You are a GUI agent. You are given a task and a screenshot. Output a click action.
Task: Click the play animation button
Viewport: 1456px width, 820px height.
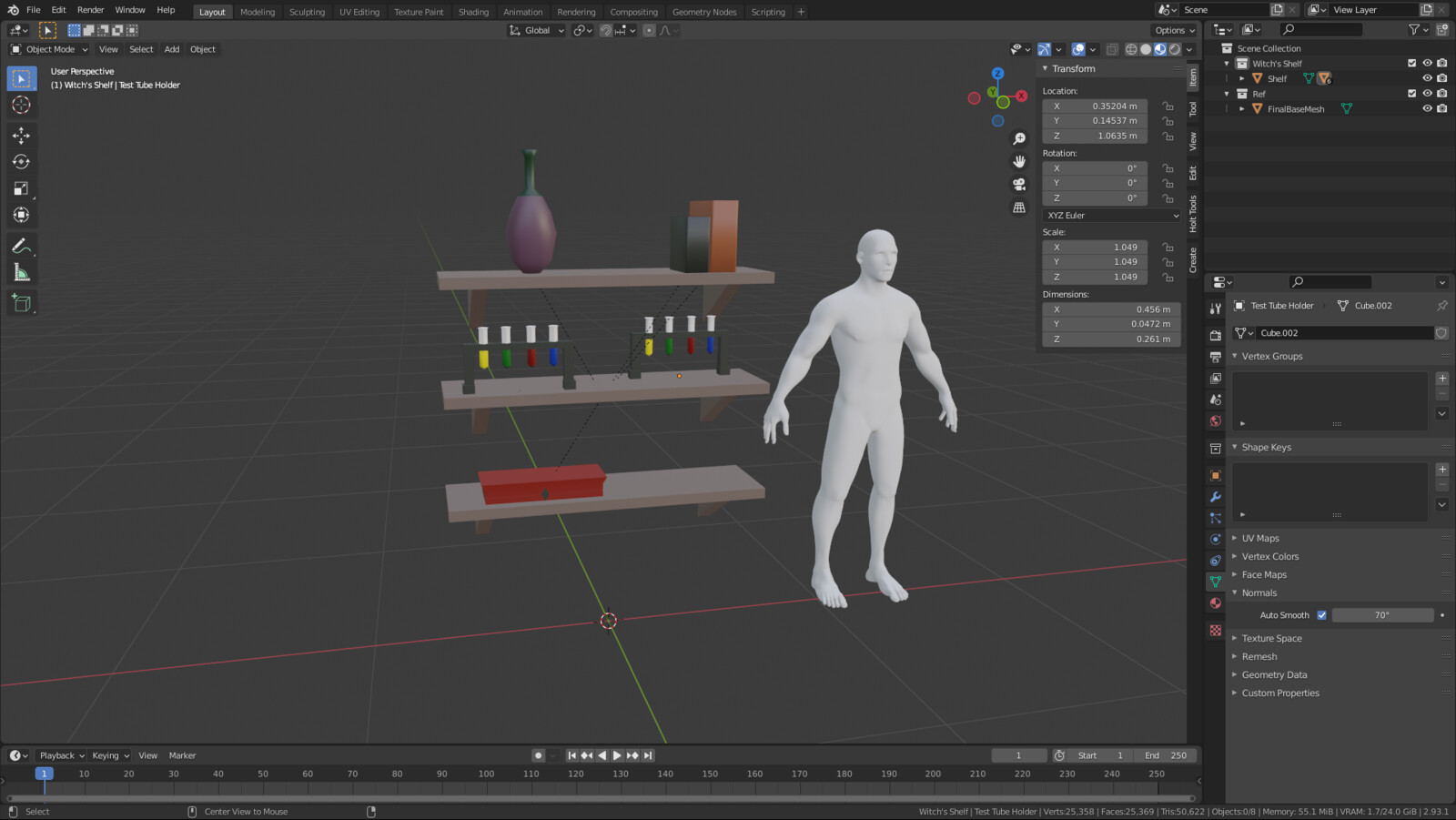[x=617, y=755]
